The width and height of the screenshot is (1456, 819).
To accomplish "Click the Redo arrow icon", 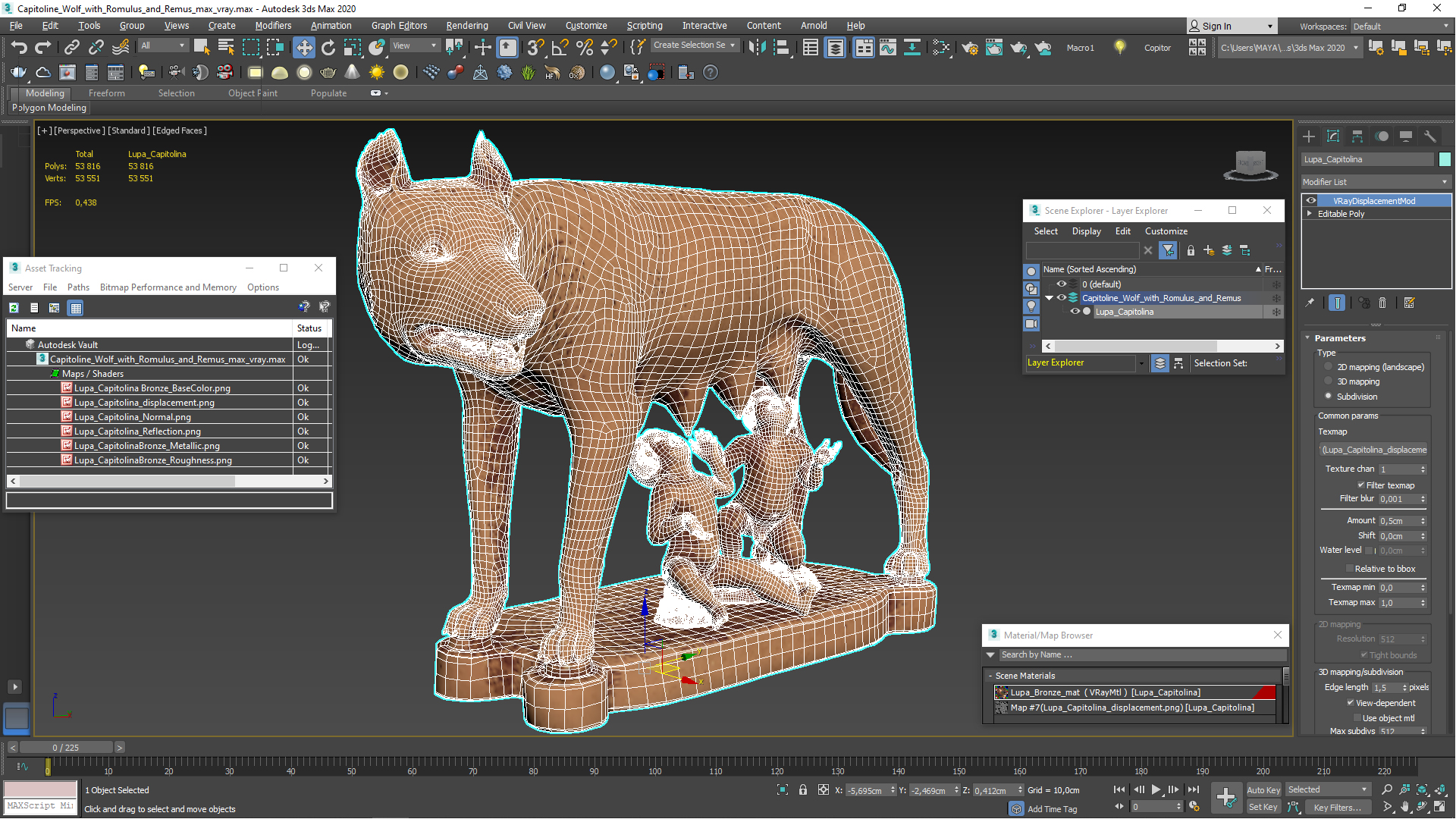I will coord(43,47).
